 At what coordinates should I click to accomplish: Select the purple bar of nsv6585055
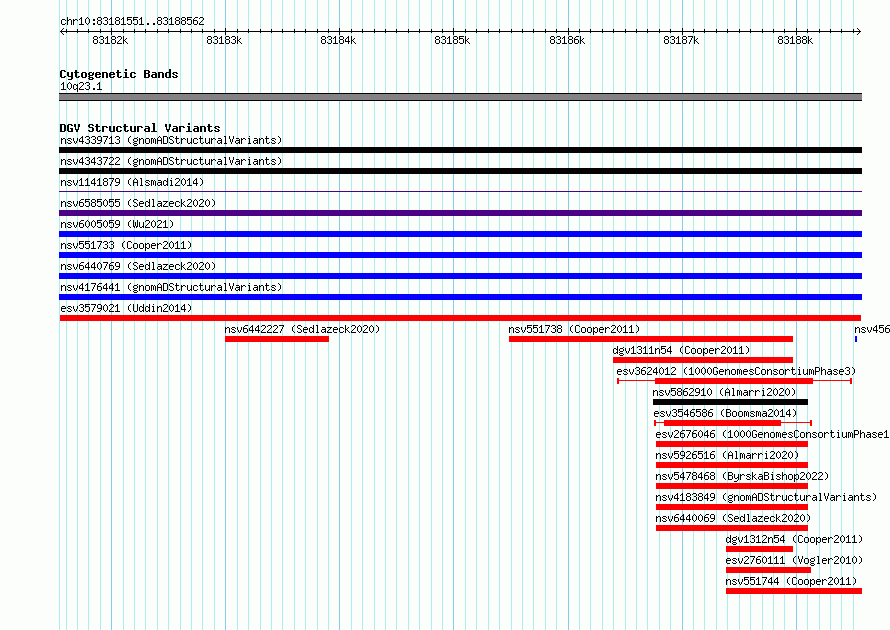pyautogui.click(x=460, y=213)
